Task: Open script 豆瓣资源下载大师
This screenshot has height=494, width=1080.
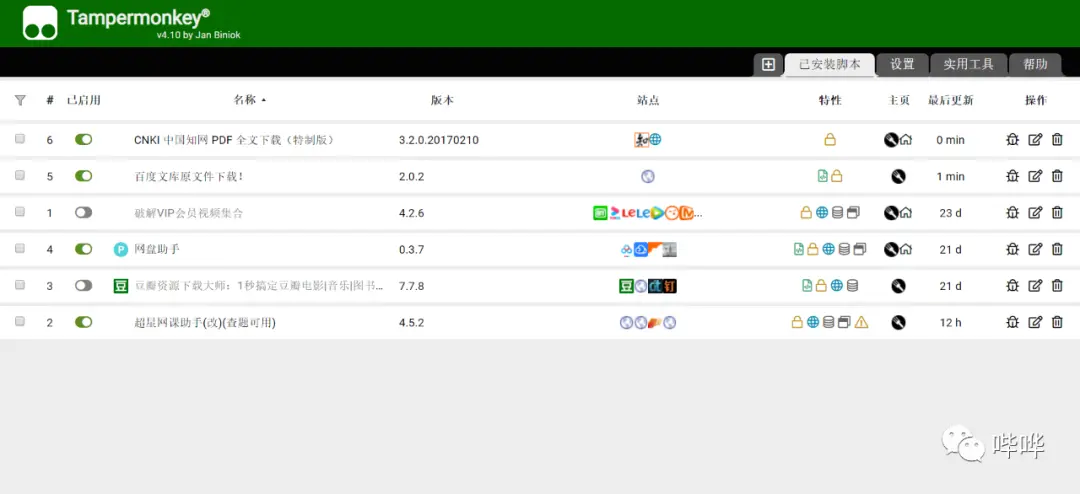Action: [258, 285]
